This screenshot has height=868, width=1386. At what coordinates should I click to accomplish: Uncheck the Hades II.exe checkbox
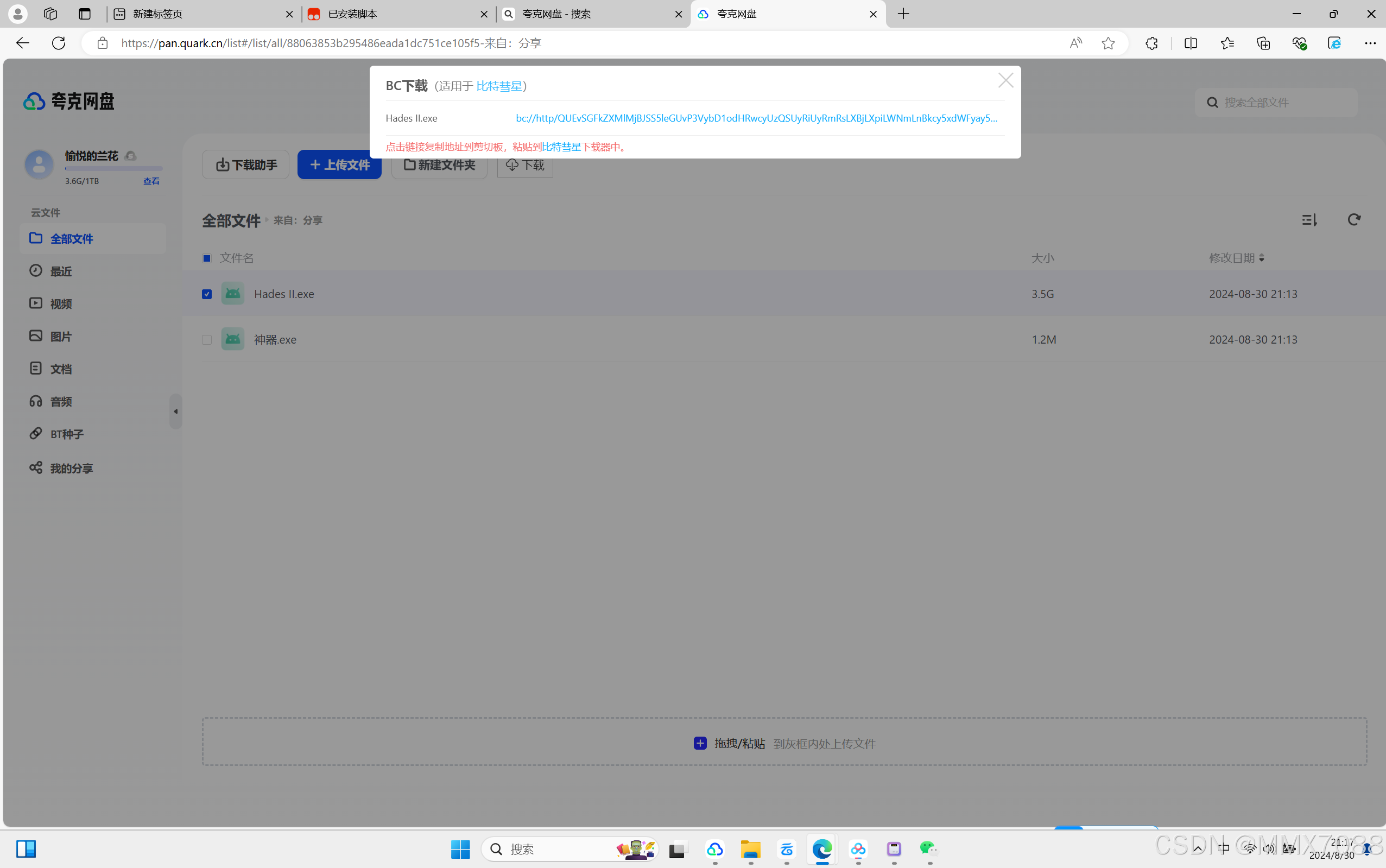[x=207, y=295]
